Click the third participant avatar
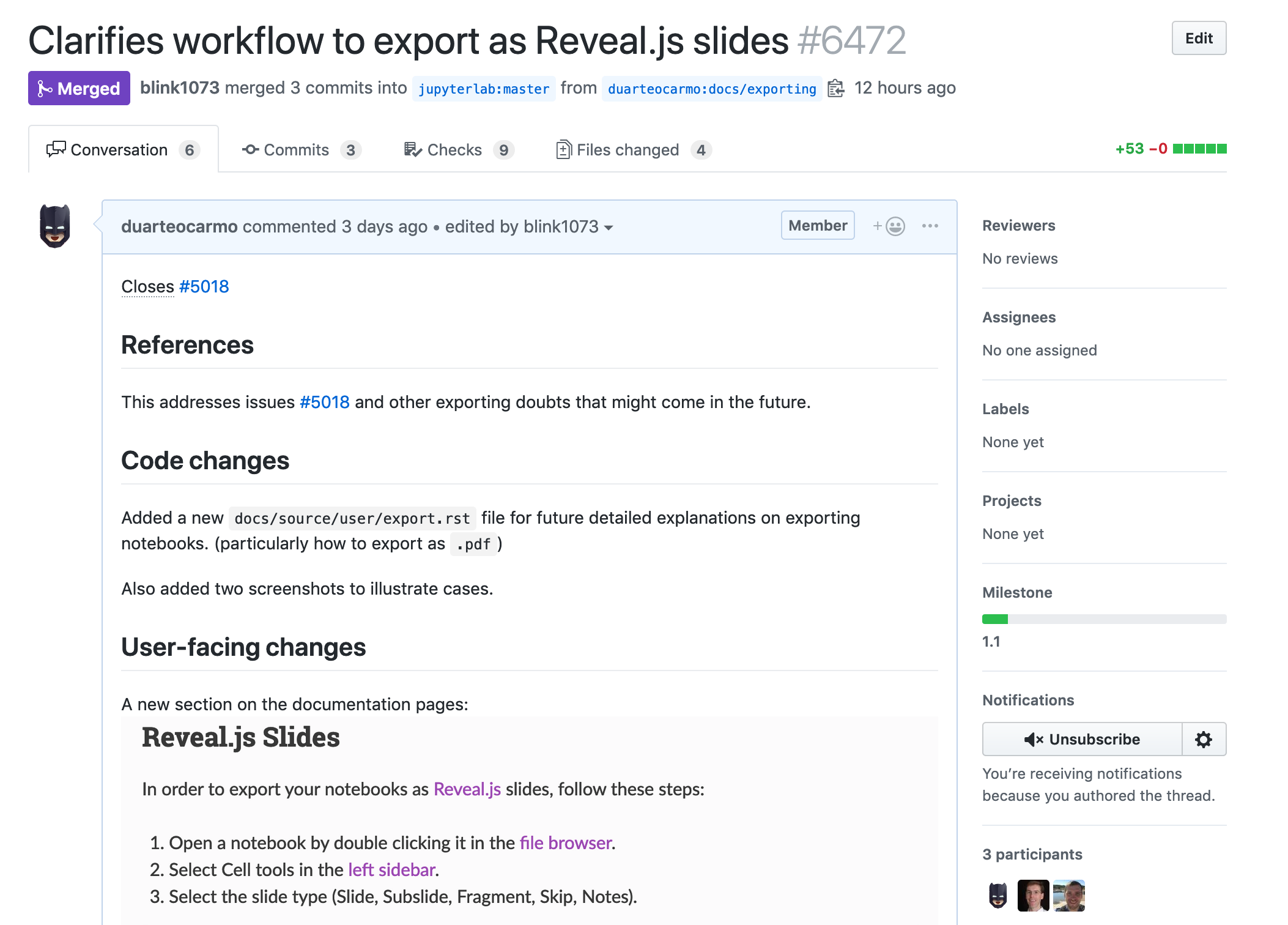1288x925 pixels. click(x=1069, y=896)
